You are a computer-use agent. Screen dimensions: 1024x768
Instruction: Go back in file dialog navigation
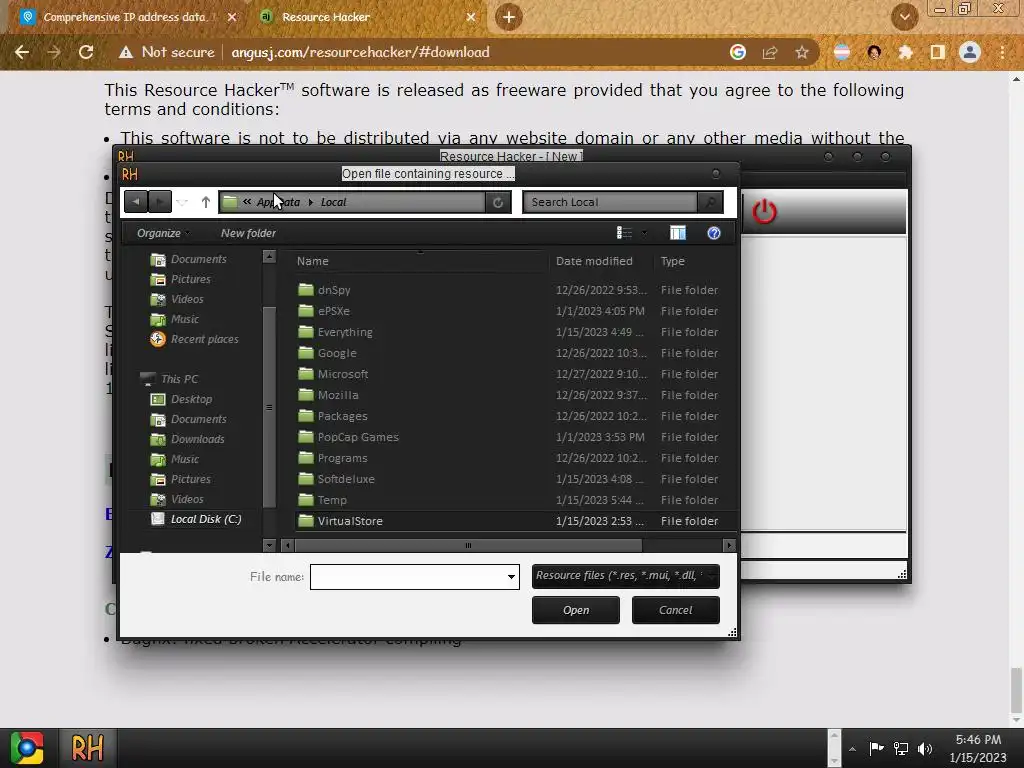136,202
